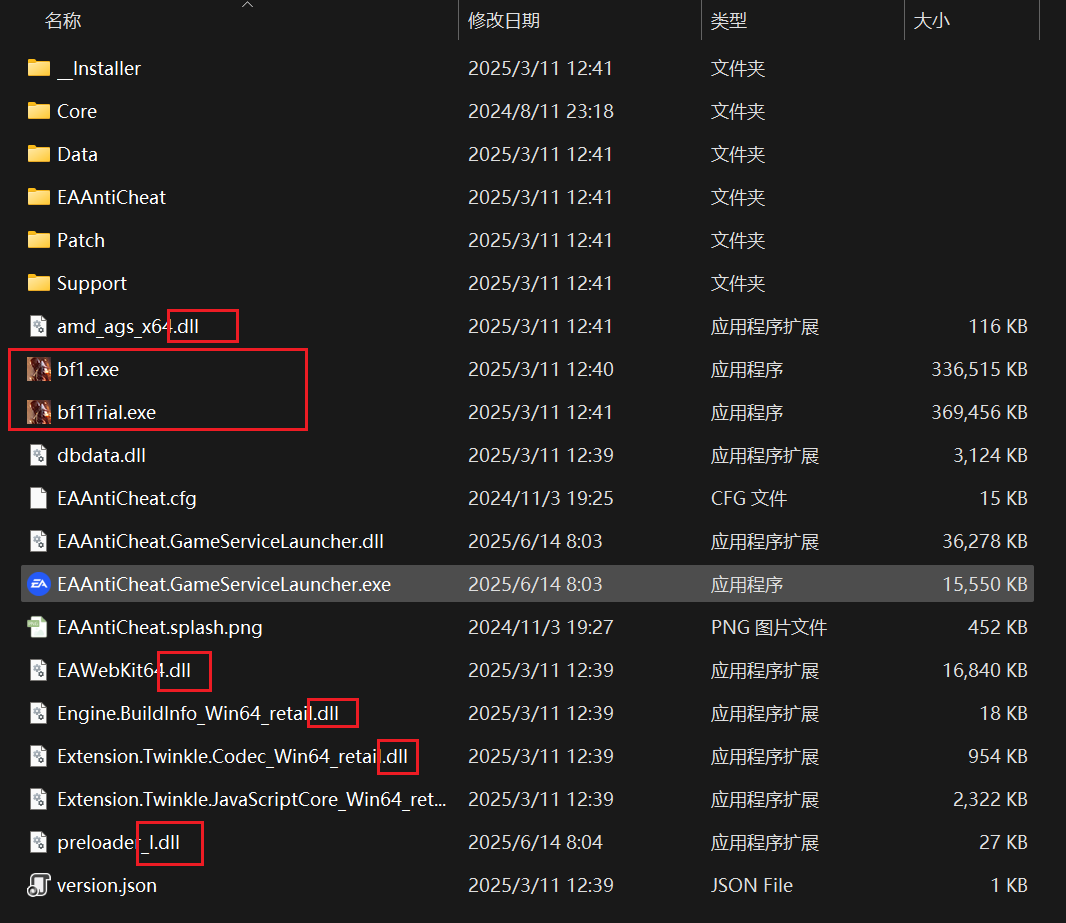
Task: Select the file name dbdata.dll
Action: tap(101, 455)
